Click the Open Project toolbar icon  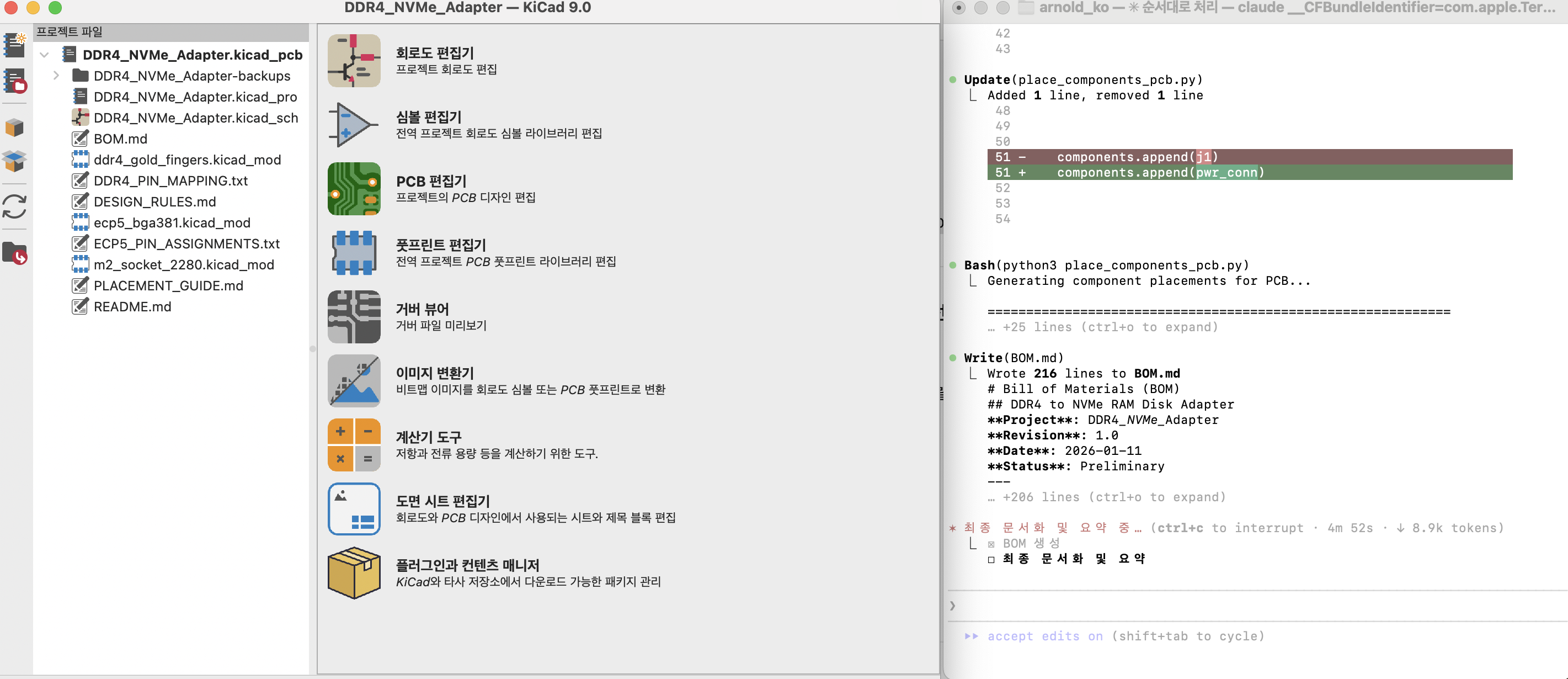click(14, 80)
